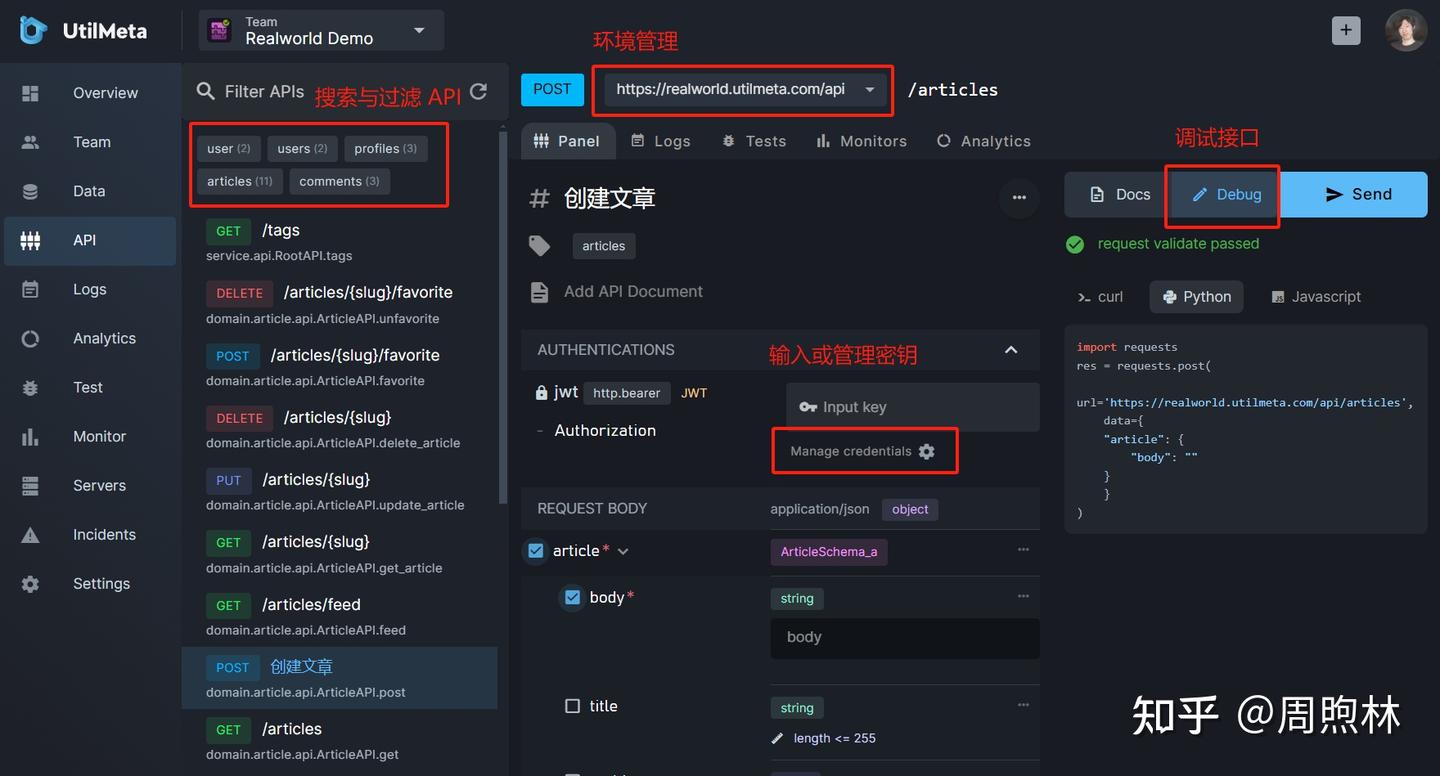Click the Send button

[x=1354, y=195]
